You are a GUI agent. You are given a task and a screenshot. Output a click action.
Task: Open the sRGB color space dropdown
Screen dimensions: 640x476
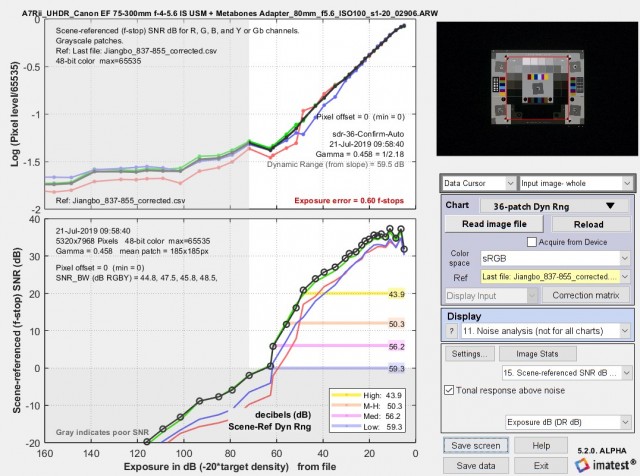coord(555,257)
